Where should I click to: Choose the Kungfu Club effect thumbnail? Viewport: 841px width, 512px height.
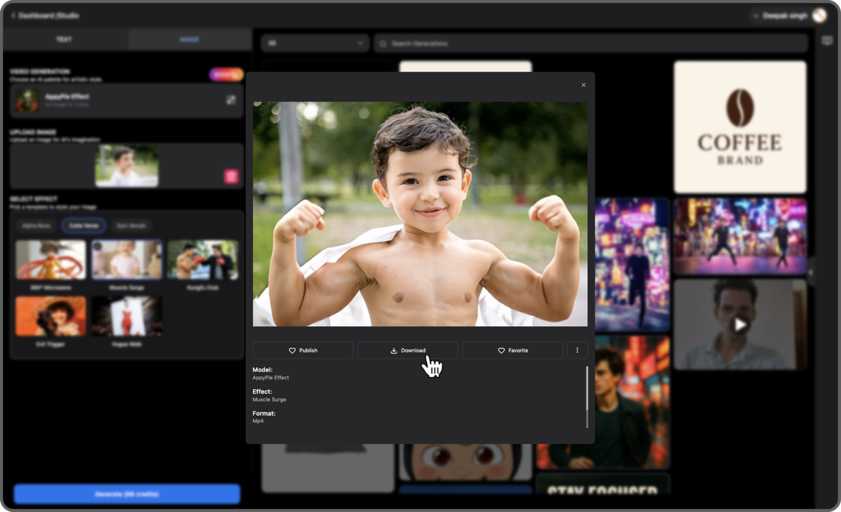(203, 260)
